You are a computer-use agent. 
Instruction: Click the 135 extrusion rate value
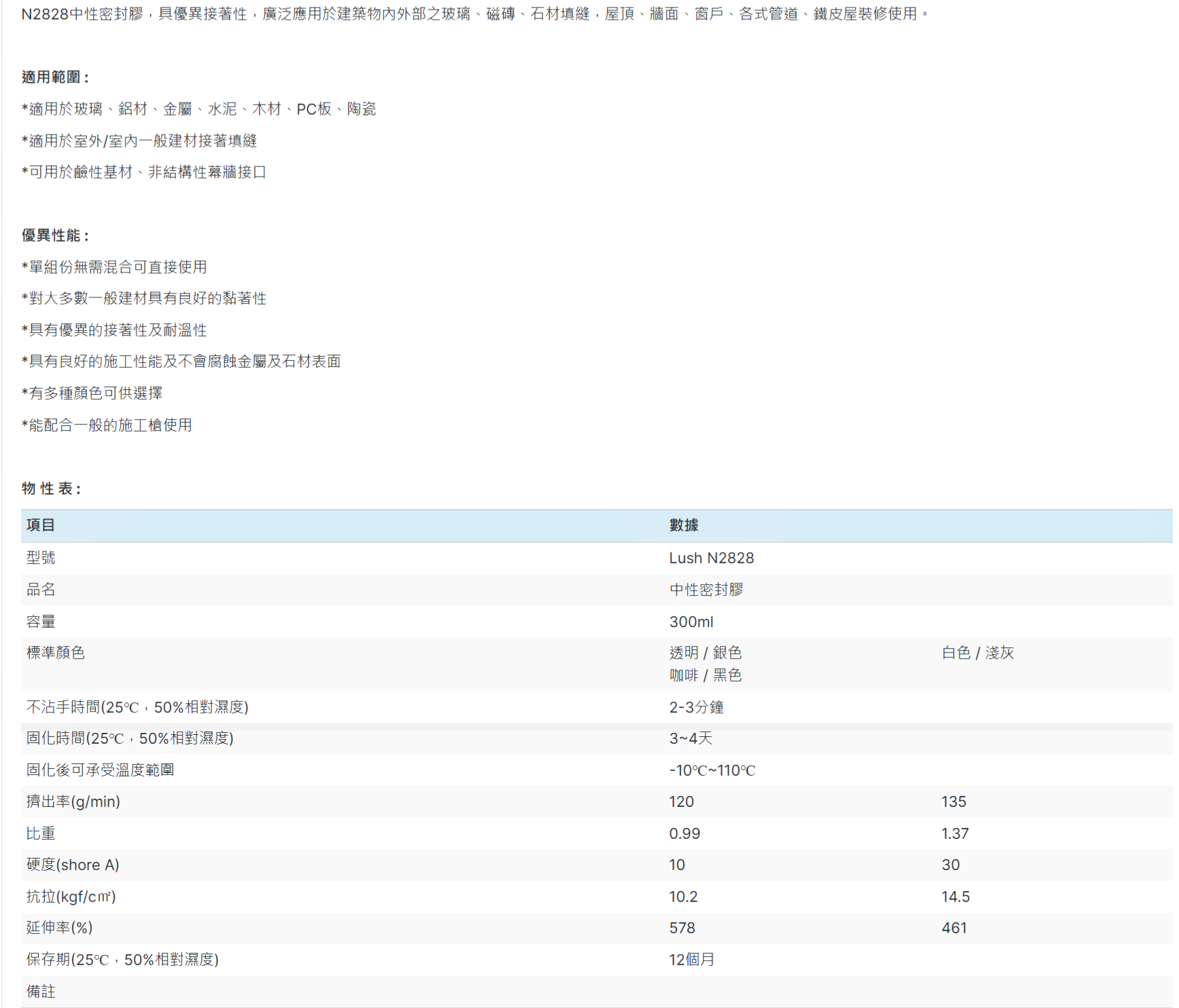point(954,802)
